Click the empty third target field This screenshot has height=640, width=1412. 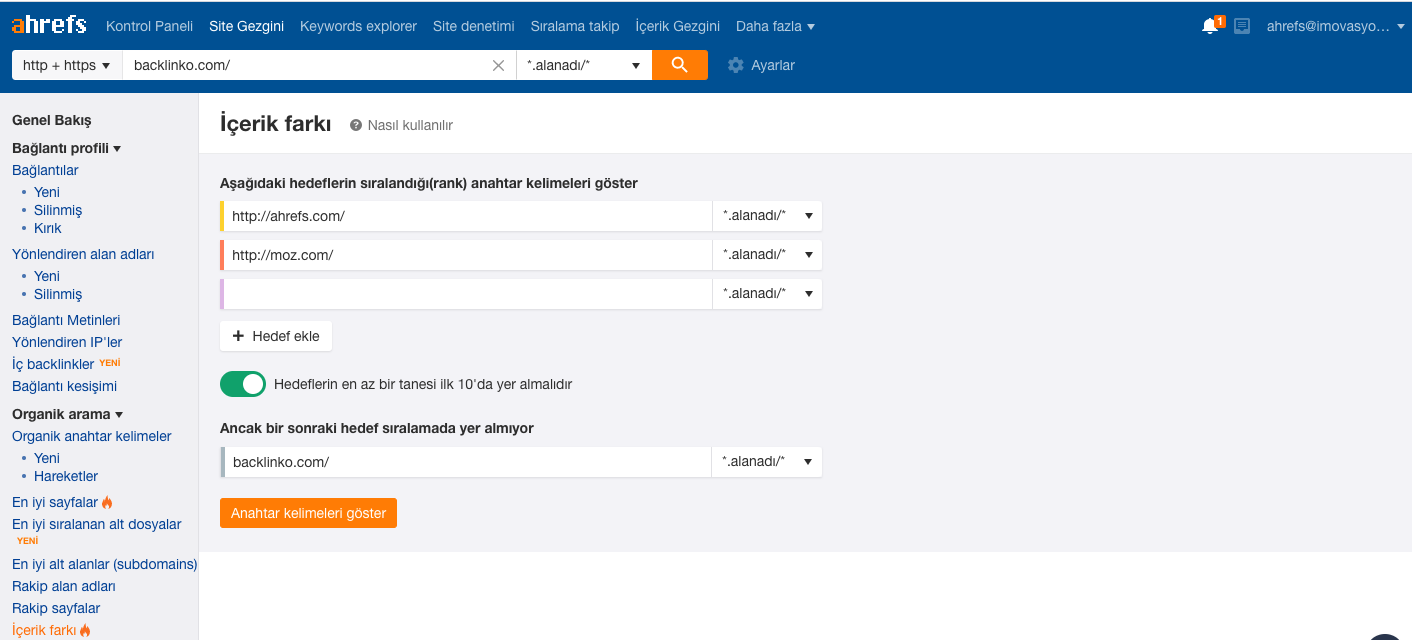[468, 294]
